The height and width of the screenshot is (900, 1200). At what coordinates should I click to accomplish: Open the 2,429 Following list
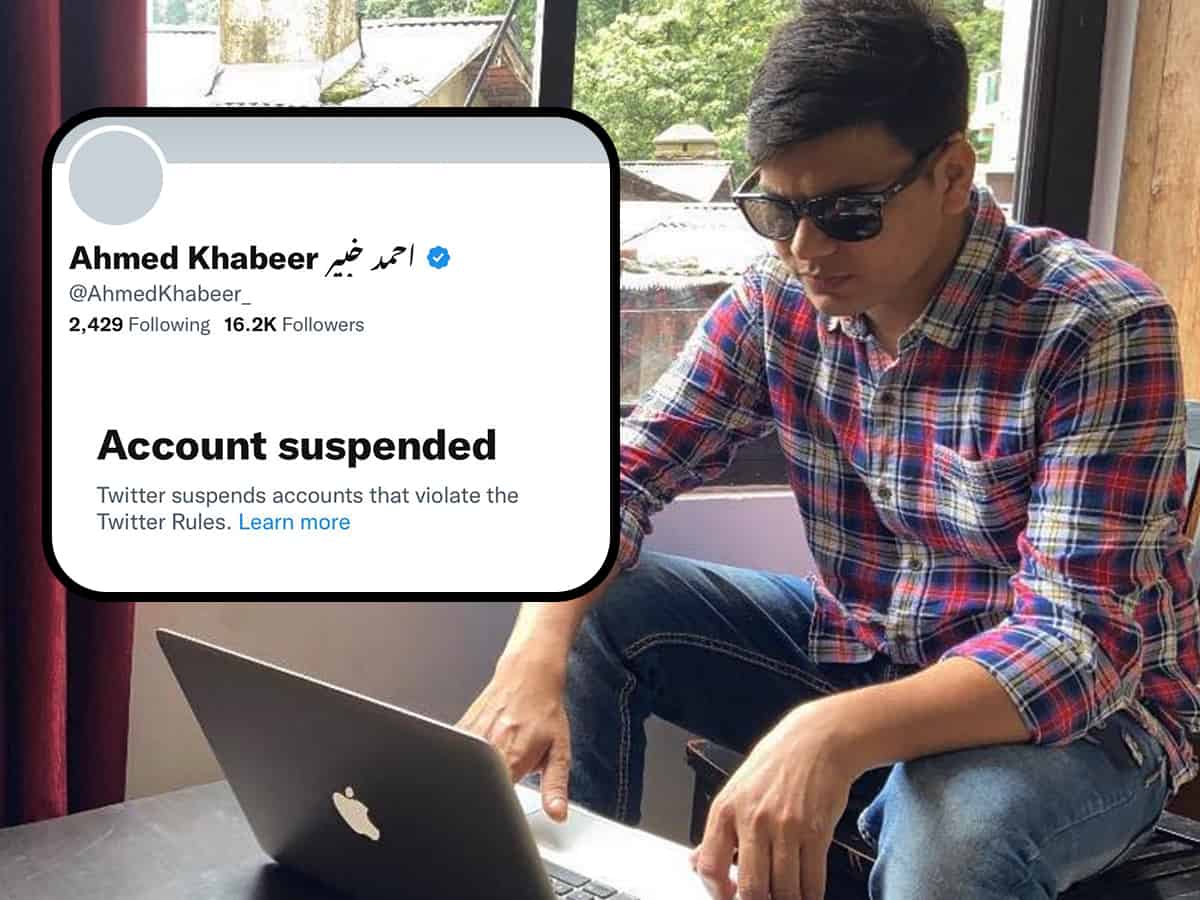[x=139, y=325]
